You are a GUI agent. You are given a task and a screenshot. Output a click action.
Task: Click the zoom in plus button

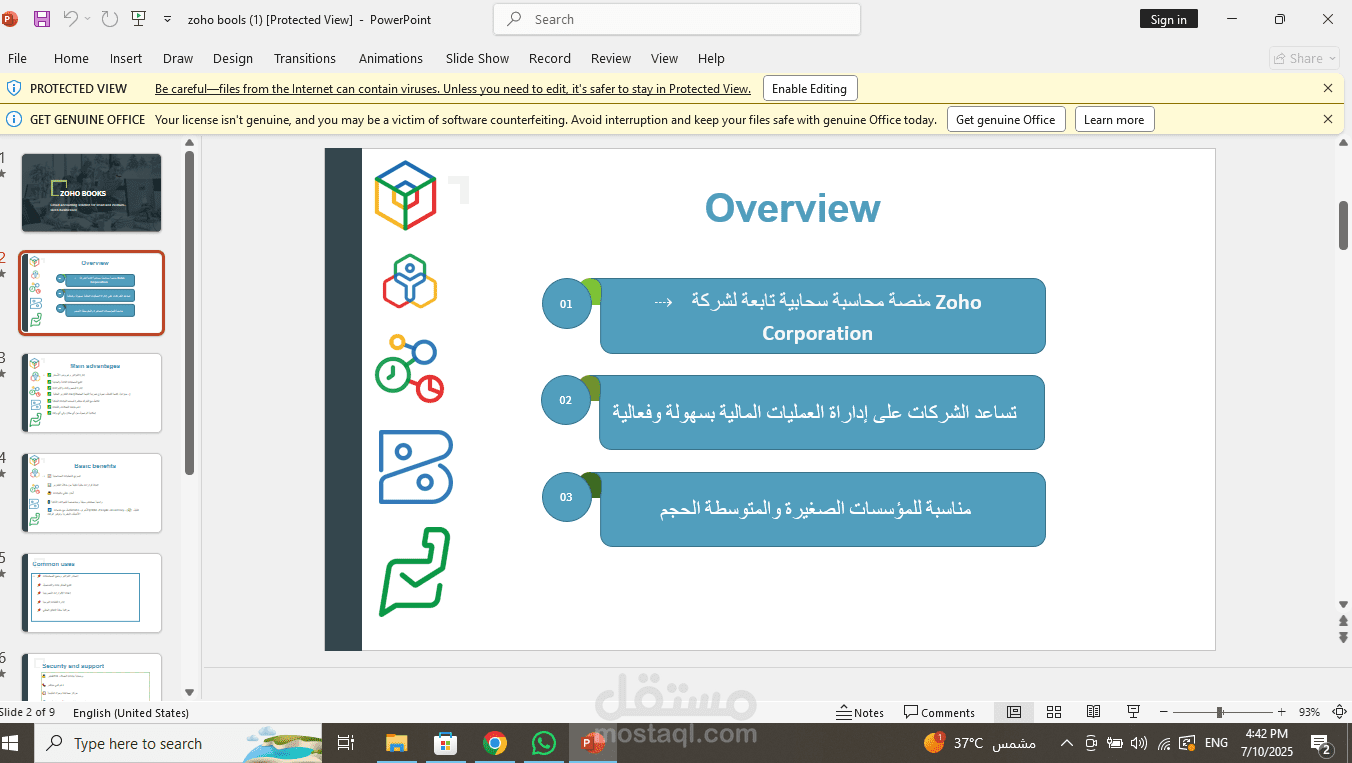click(x=1282, y=712)
